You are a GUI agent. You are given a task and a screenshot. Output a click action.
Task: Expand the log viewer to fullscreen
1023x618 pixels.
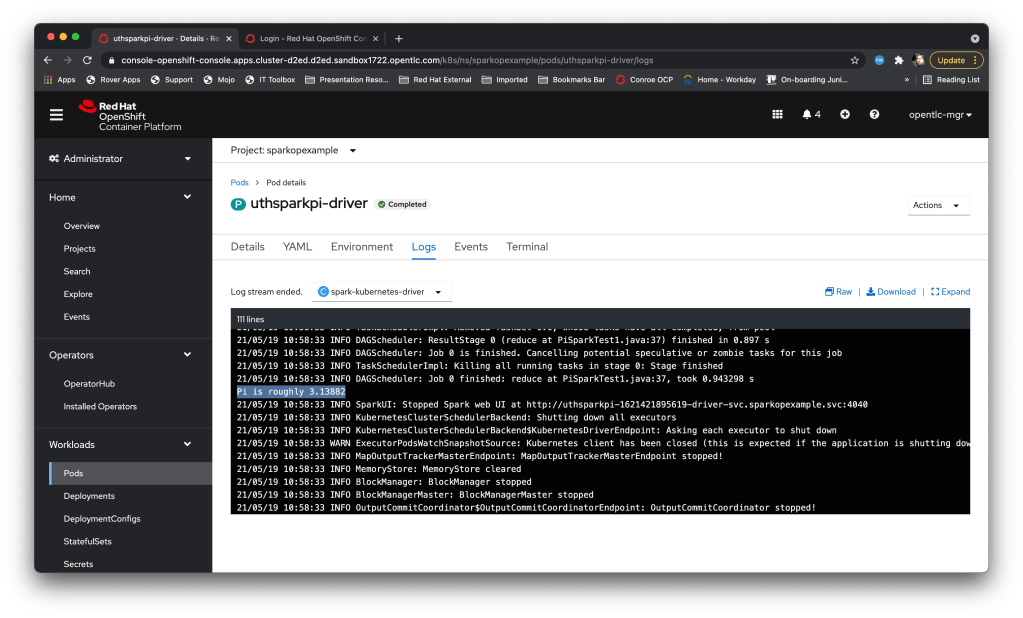[950, 292]
